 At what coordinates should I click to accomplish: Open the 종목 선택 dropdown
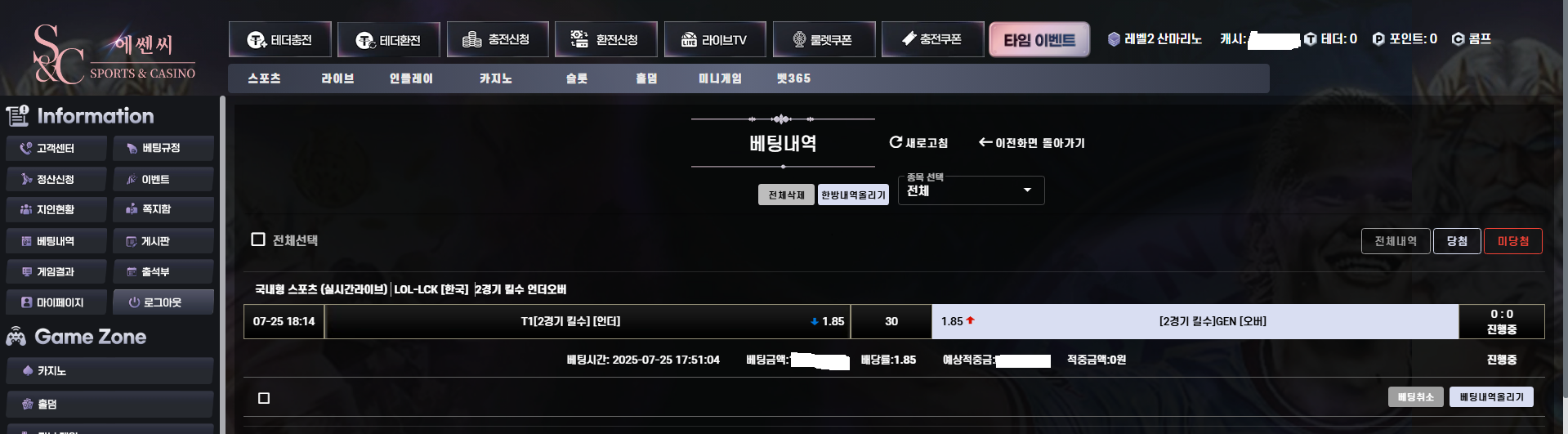971,190
